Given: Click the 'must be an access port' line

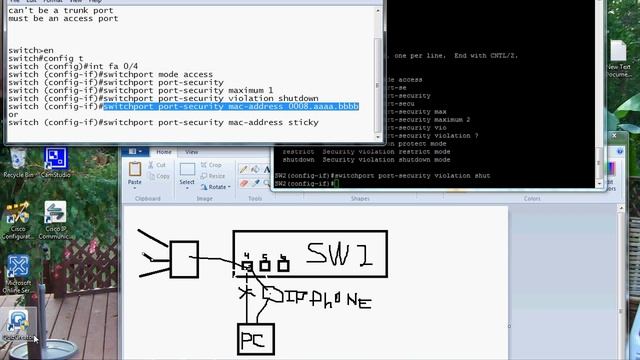Looking at the screenshot, I should click(63, 19).
